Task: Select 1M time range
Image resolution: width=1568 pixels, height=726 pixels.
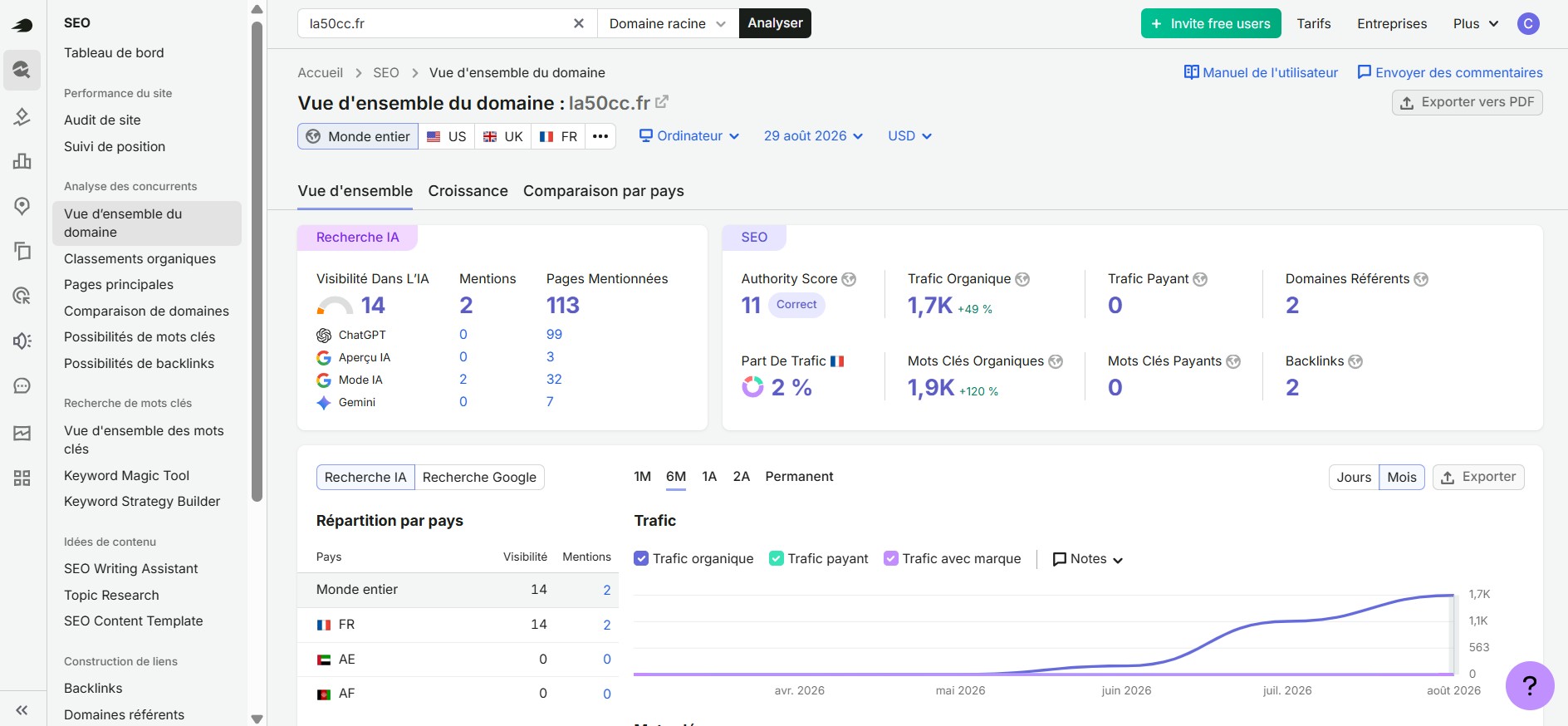Action: coord(642,477)
